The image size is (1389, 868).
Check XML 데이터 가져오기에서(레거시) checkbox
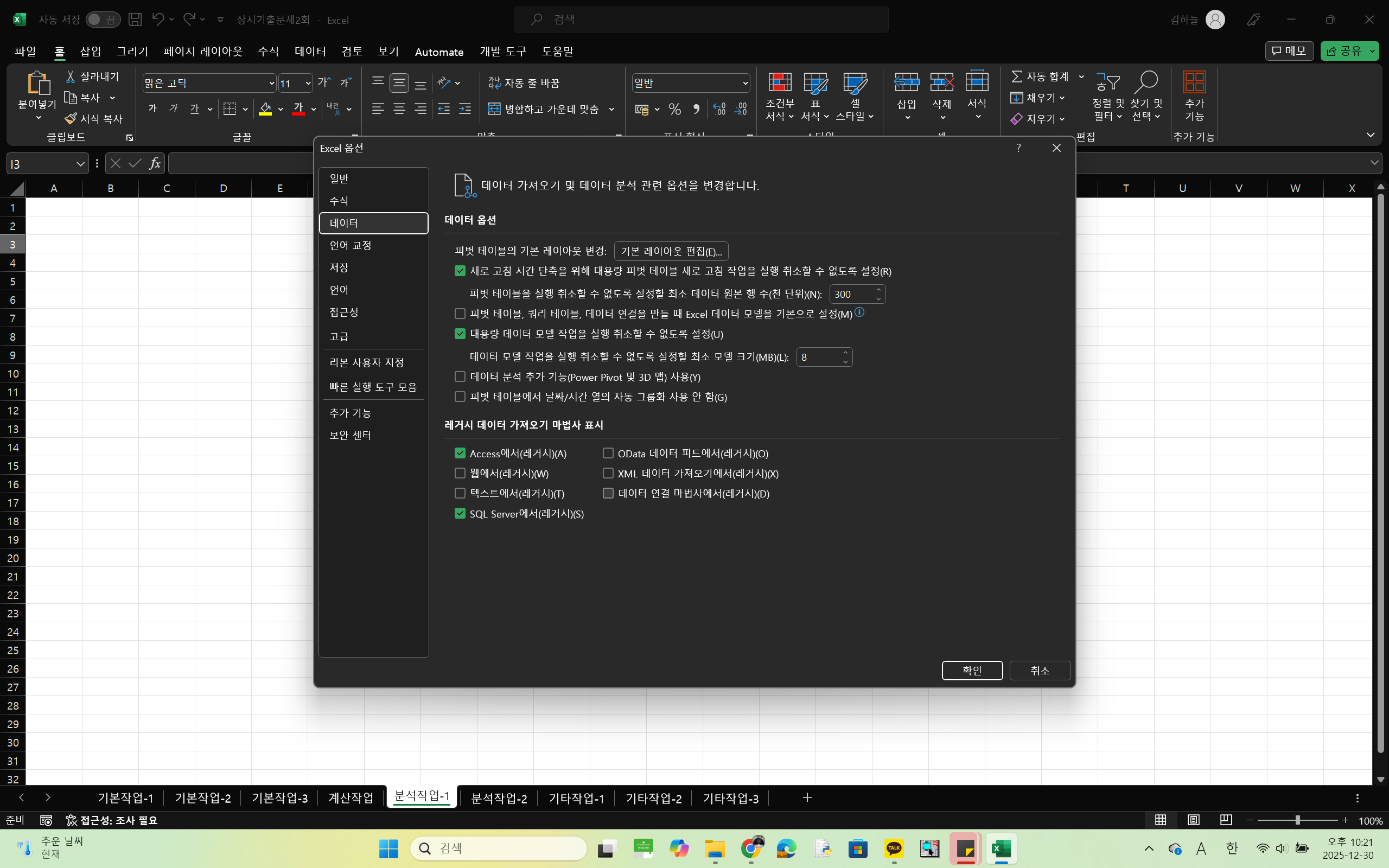(x=608, y=473)
